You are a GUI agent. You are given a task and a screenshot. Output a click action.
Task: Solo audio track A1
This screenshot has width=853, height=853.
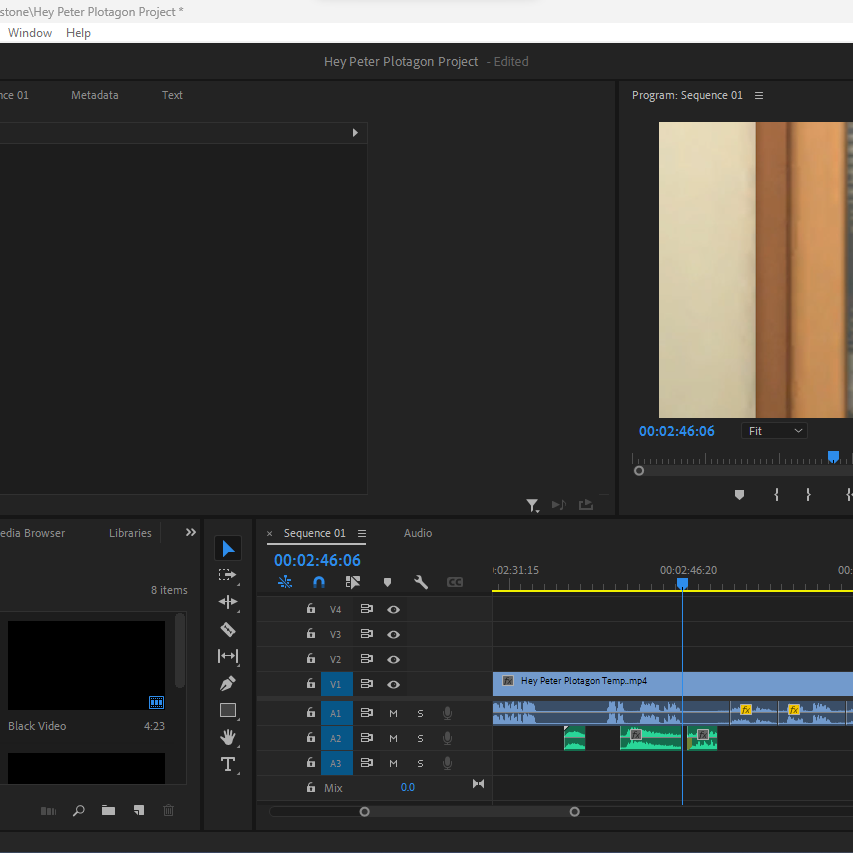(420, 713)
